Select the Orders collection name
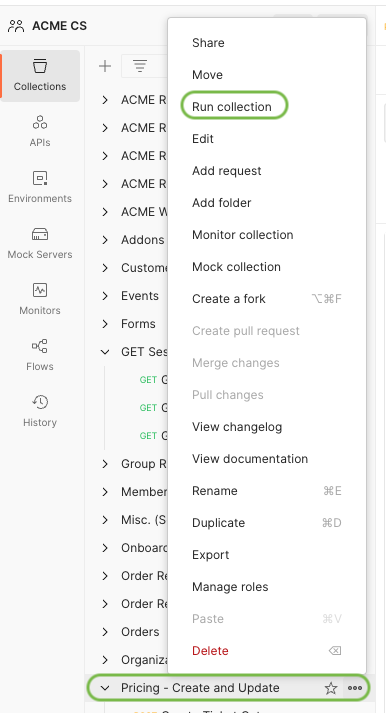The width and height of the screenshot is (386, 713). 140,632
